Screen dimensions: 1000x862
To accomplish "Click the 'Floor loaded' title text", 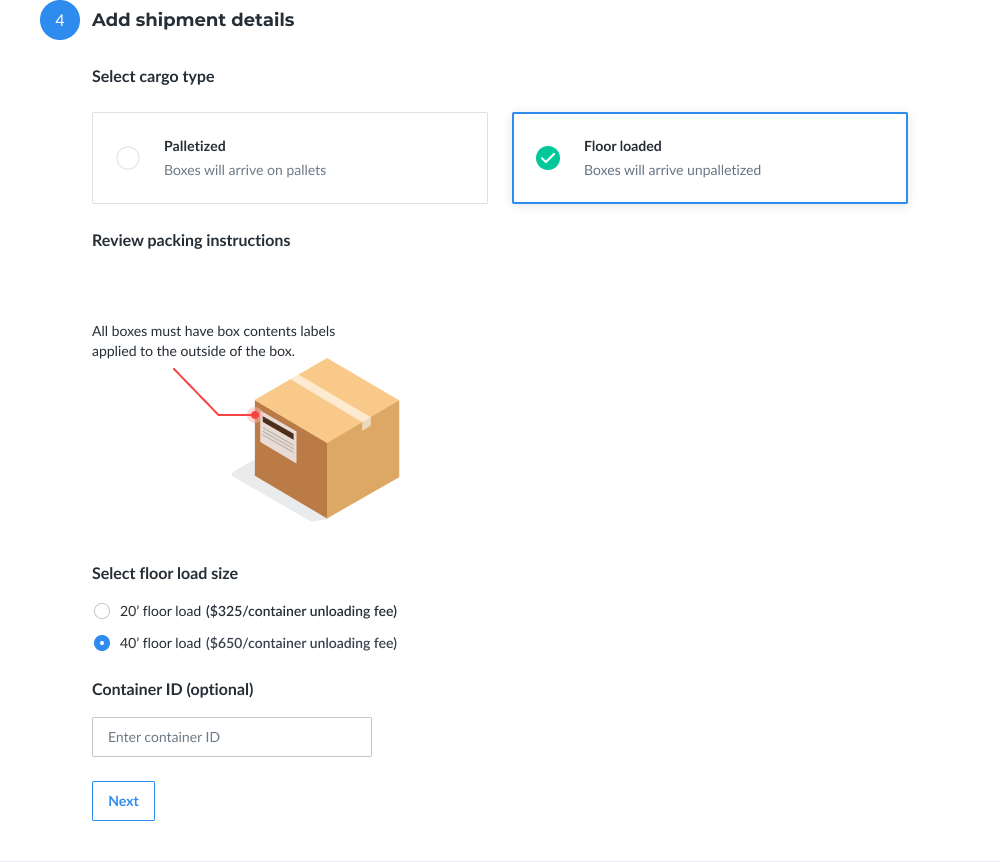I will click(x=622, y=146).
